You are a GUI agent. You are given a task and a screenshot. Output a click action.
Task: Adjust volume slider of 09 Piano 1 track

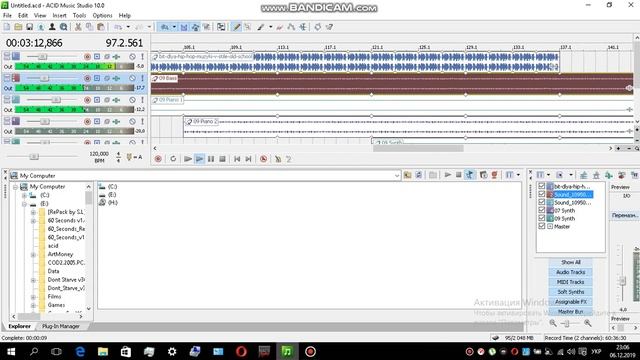[x=56, y=100]
